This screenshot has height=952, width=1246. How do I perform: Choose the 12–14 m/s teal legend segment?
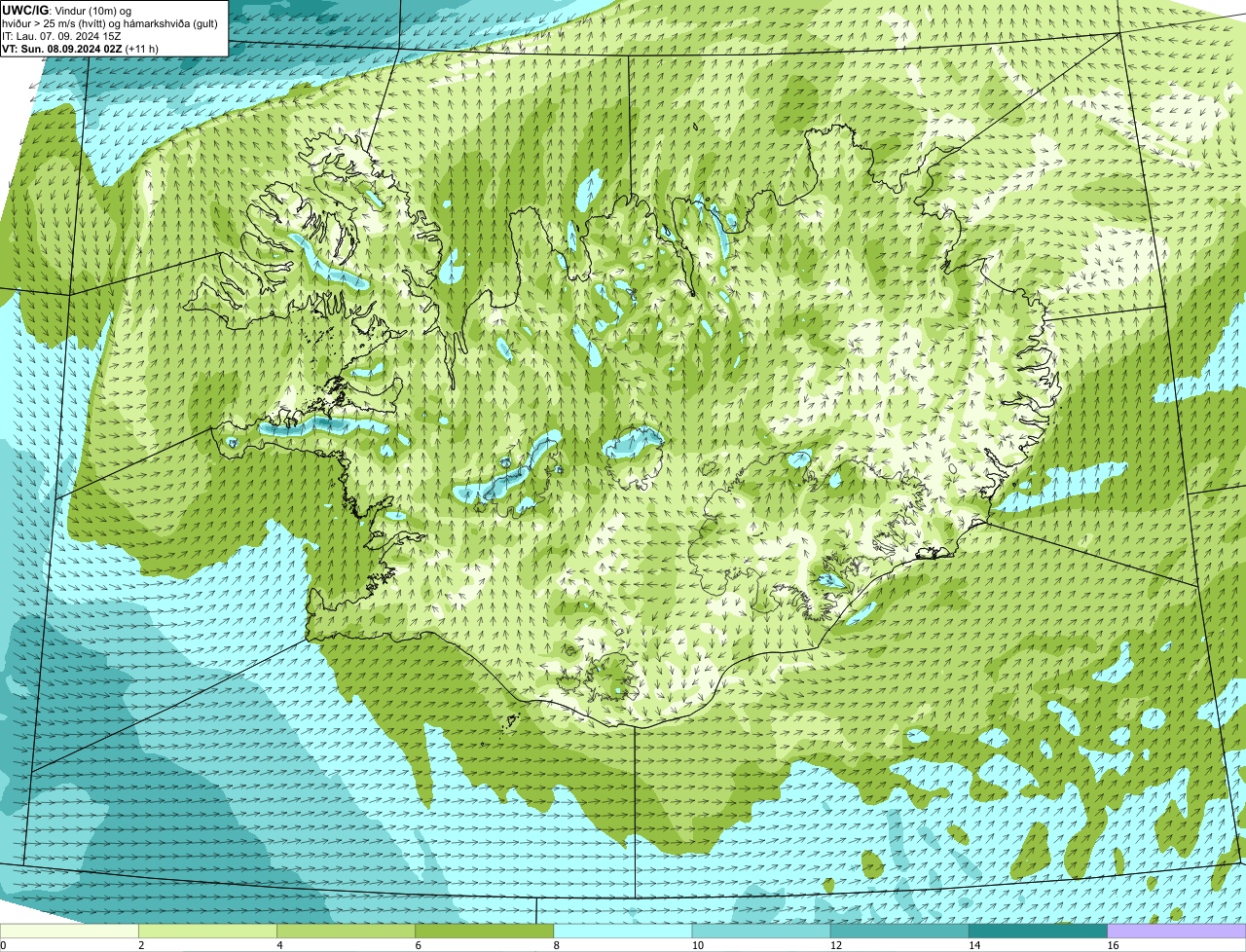tap(899, 932)
